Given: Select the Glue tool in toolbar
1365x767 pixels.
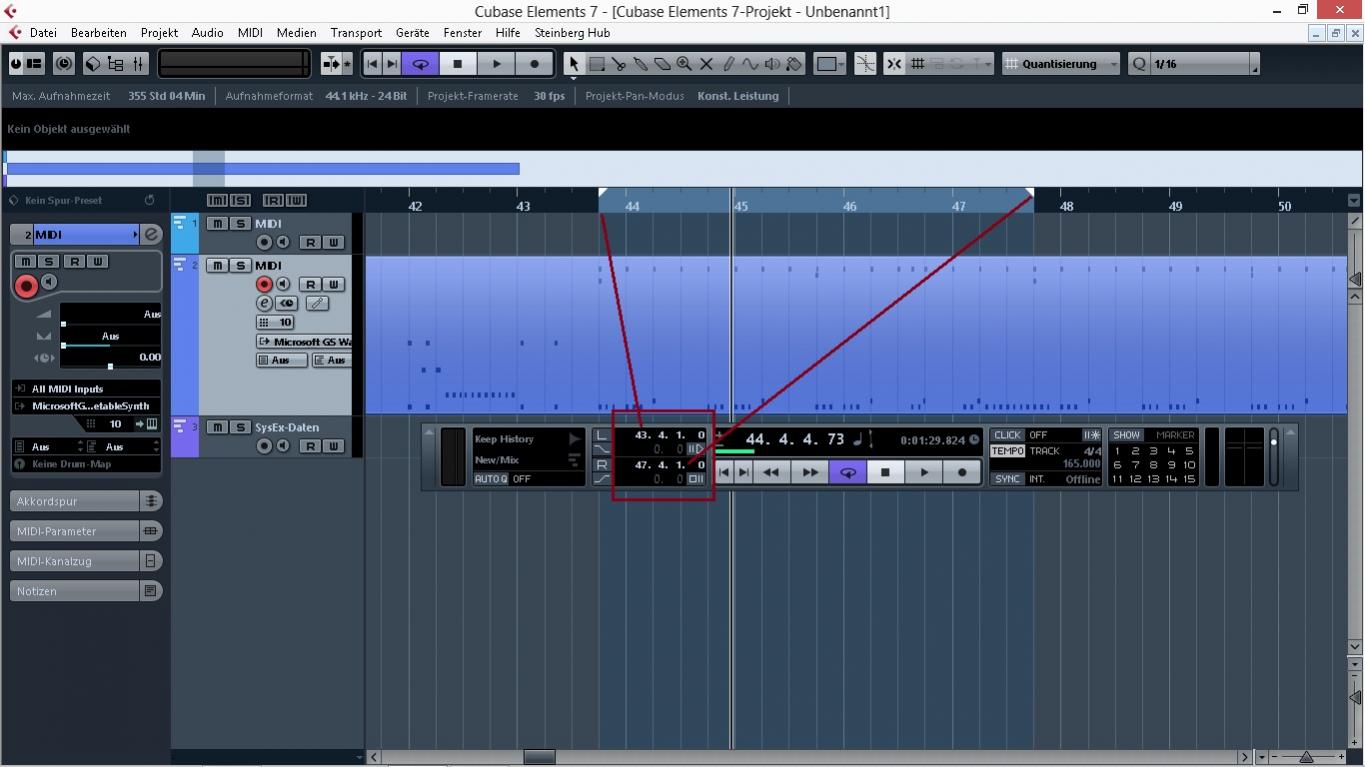Looking at the screenshot, I should [x=640, y=64].
